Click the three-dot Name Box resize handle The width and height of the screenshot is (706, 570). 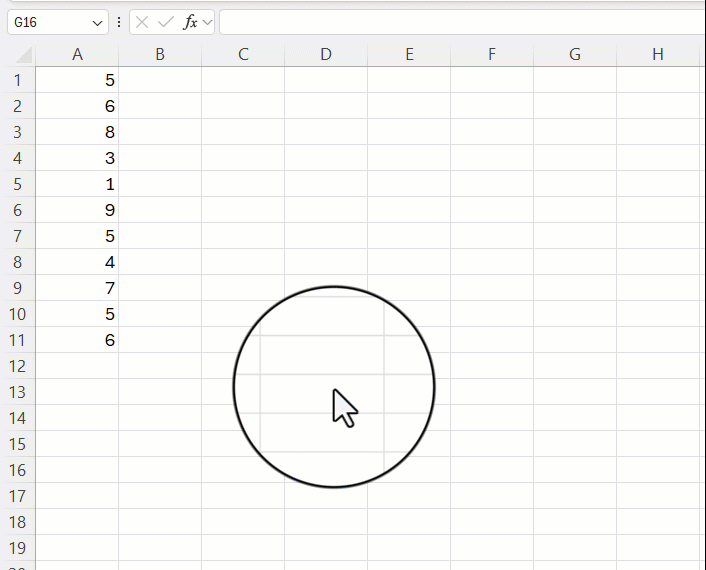[x=119, y=22]
